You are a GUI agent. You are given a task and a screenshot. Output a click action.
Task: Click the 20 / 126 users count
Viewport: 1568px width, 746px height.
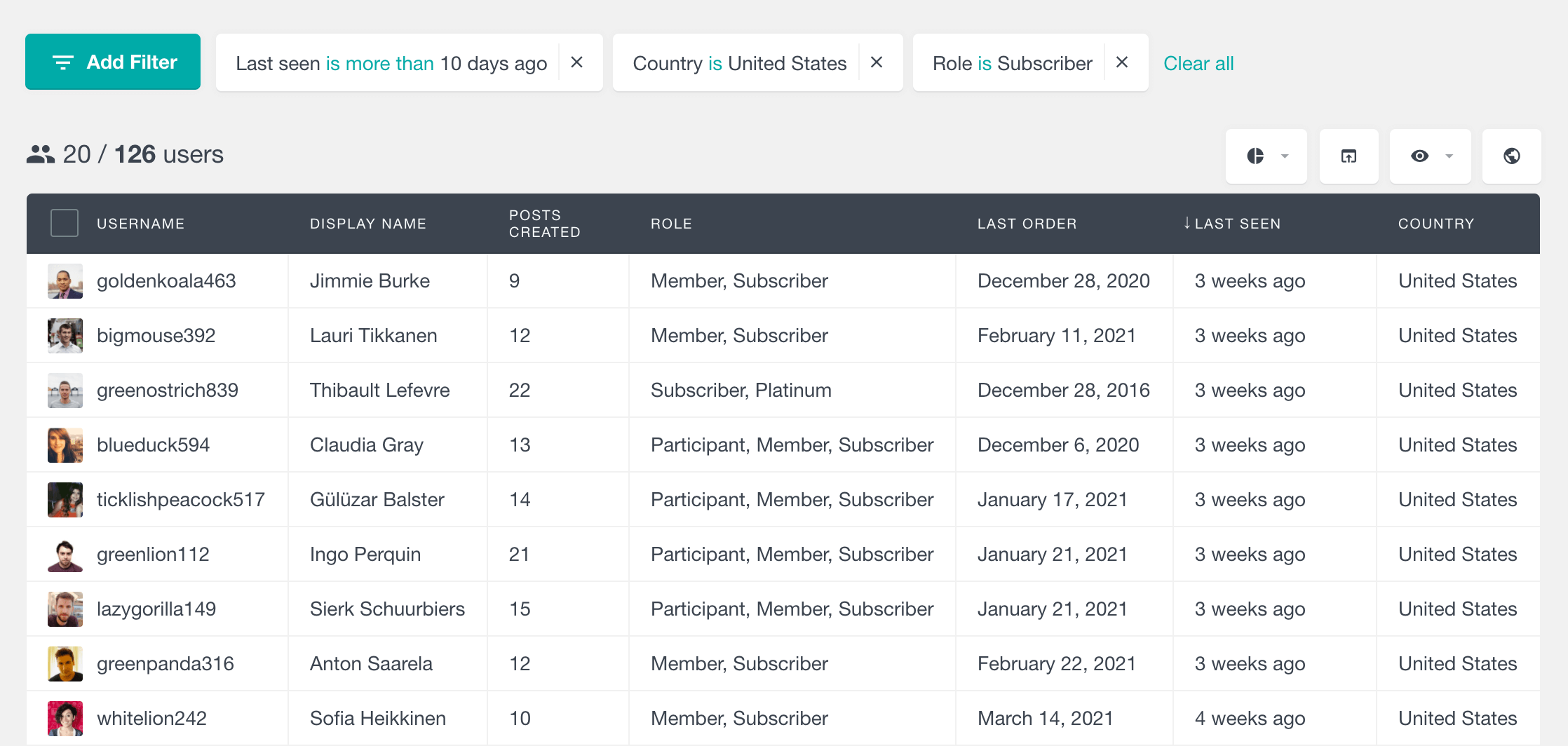[x=143, y=154]
